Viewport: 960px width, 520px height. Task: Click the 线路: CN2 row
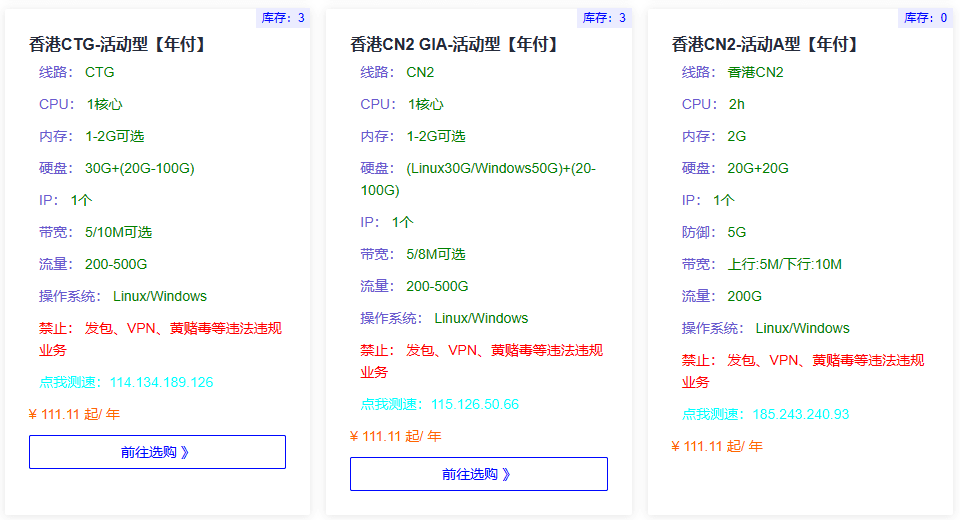(397, 72)
